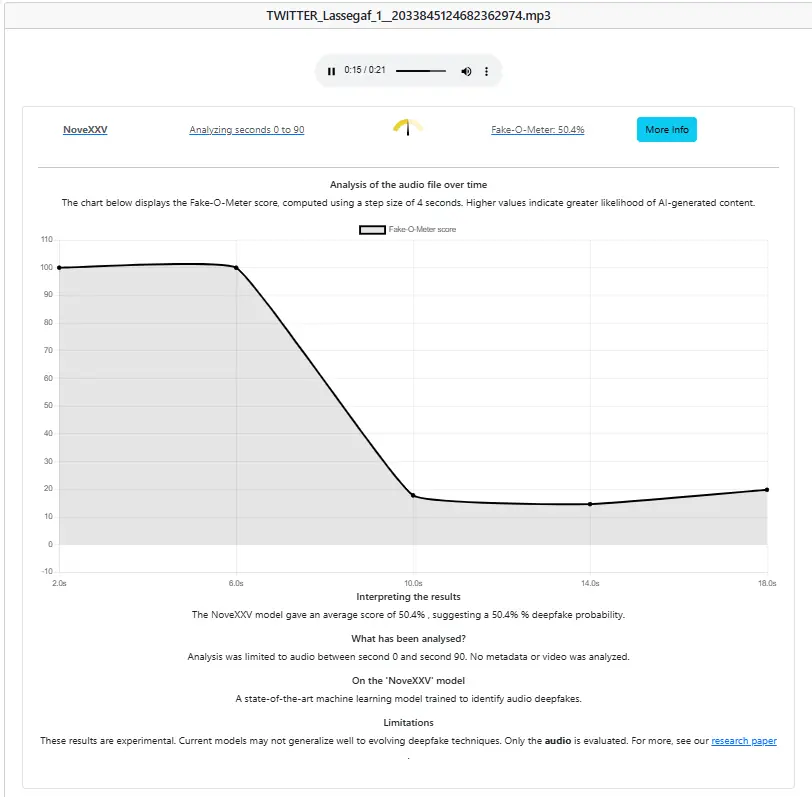Select the chart data point at 6.0s
This screenshot has width=812, height=797.
[236, 267]
